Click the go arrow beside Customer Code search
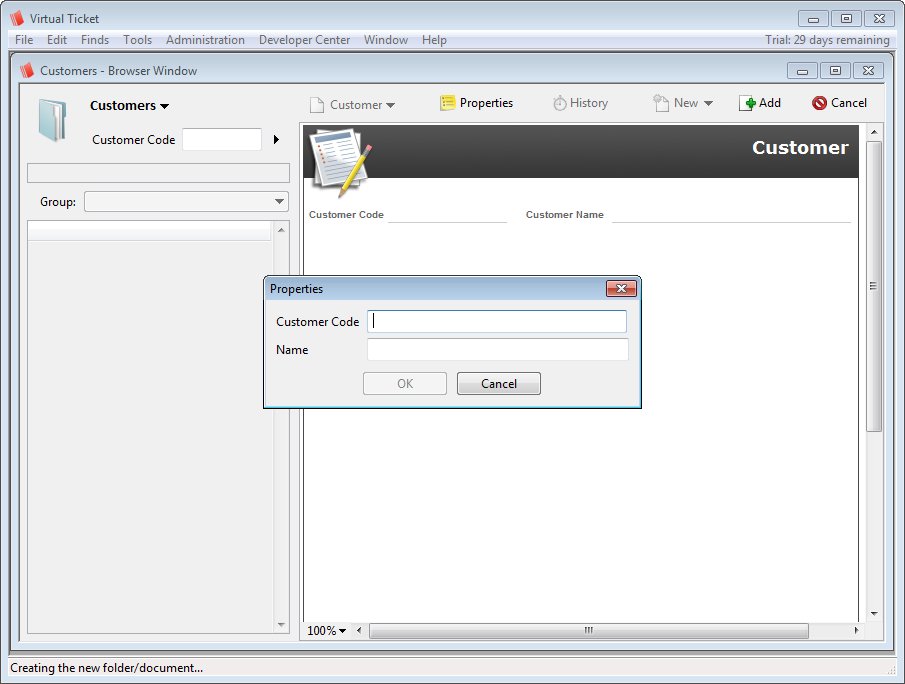 276,139
